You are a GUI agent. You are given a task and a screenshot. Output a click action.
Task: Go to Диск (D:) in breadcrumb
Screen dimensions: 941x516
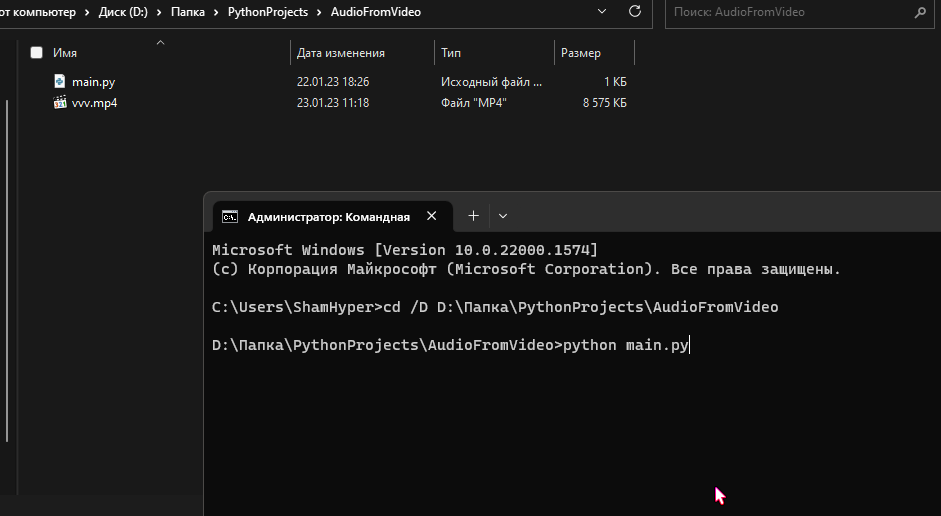[123, 12]
